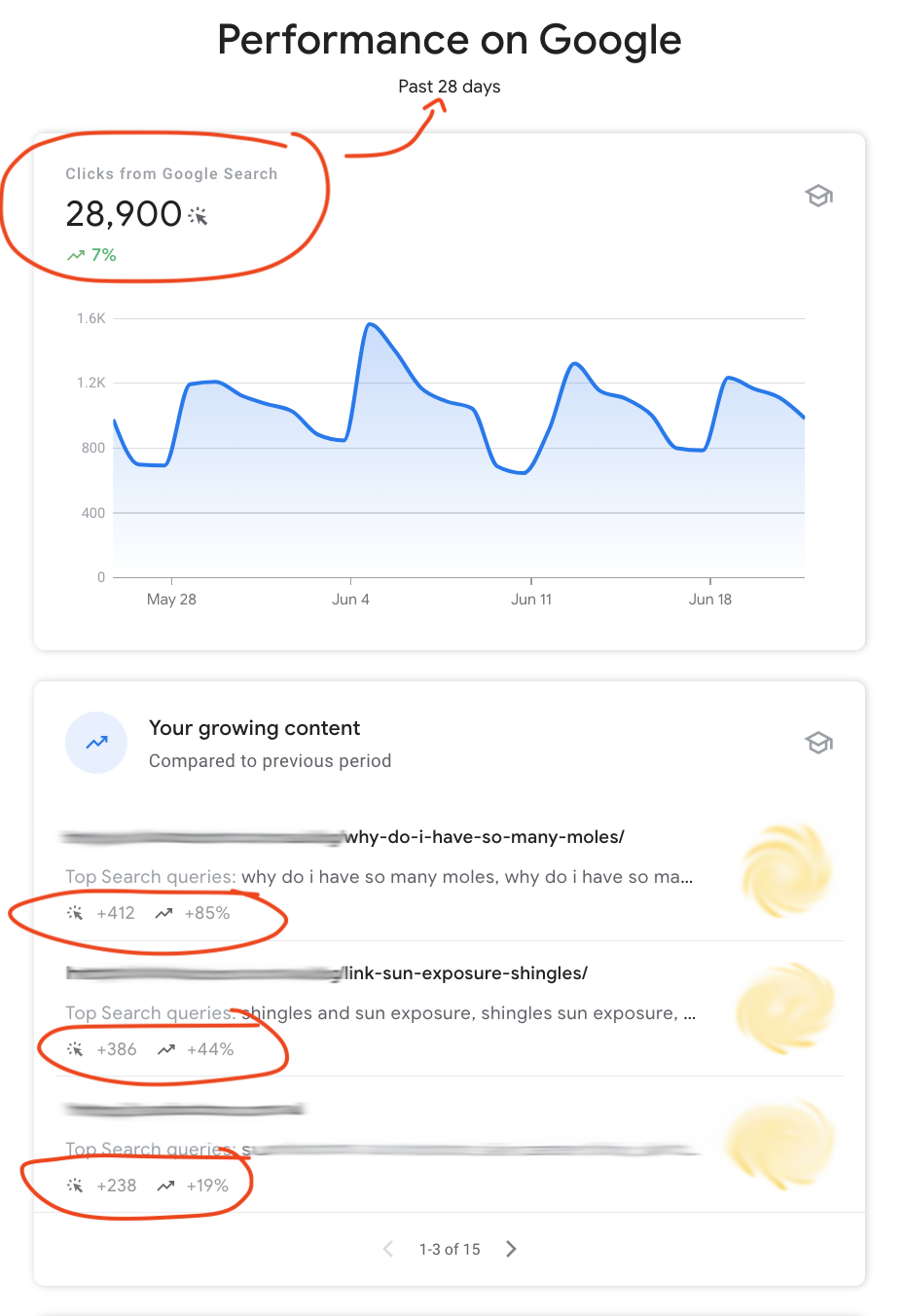
Task: Click the 'Past 28 days' annotation label
Action: click(448, 86)
